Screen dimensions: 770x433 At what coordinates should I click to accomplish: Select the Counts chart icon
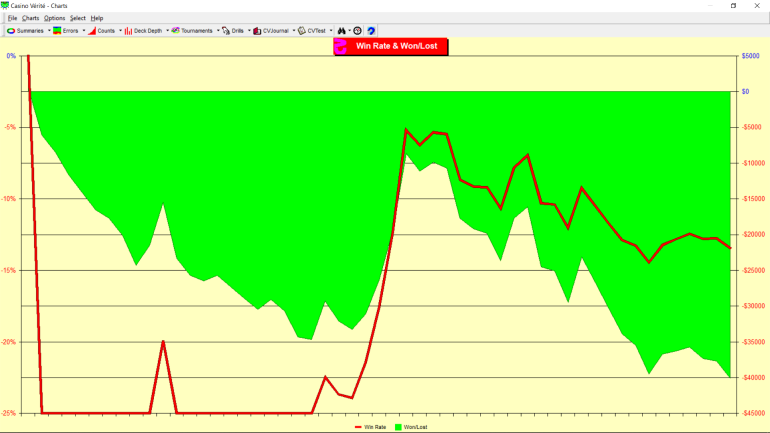(x=93, y=31)
